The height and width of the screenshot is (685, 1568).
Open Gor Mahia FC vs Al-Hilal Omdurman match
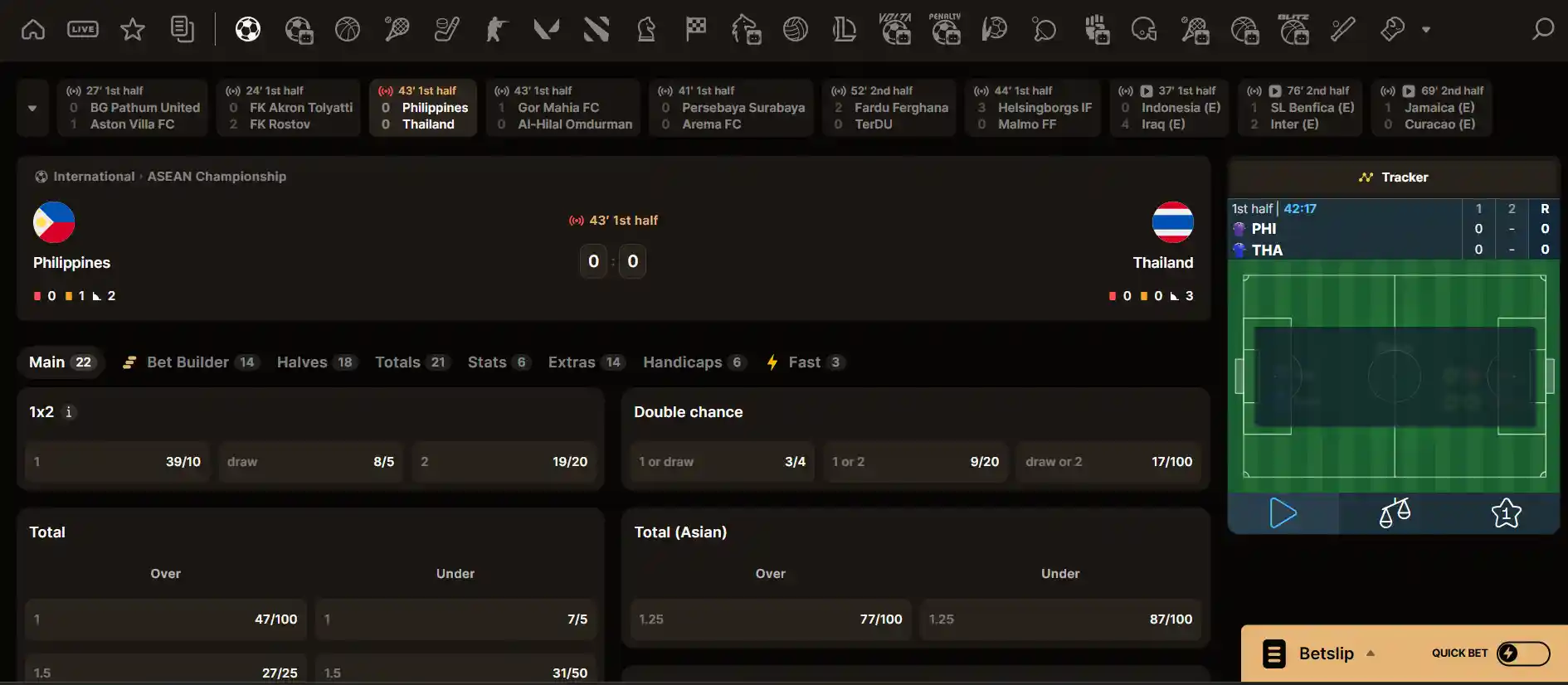click(x=563, y=108)
